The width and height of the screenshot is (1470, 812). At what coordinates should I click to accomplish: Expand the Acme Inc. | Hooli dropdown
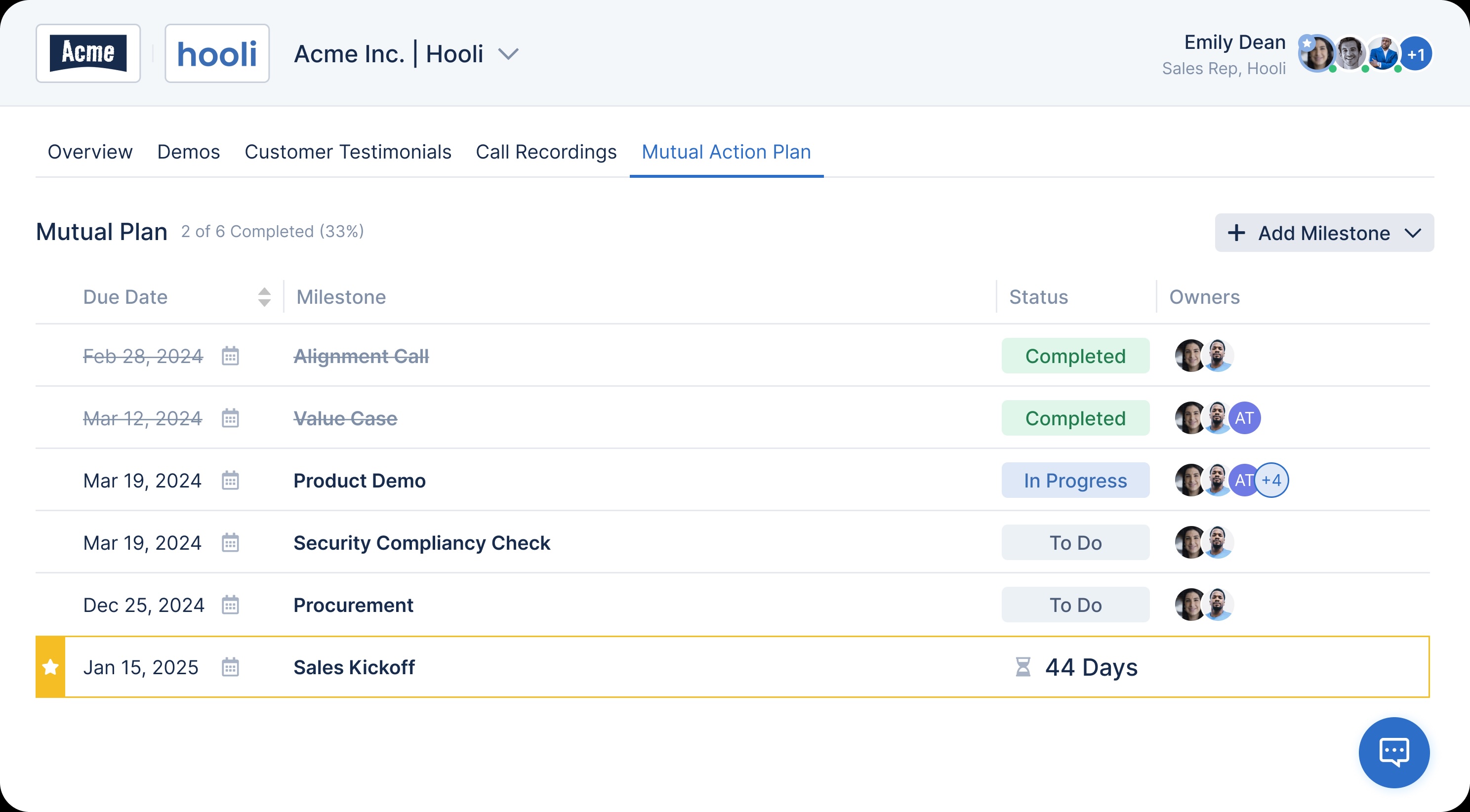tap(509, 54)
